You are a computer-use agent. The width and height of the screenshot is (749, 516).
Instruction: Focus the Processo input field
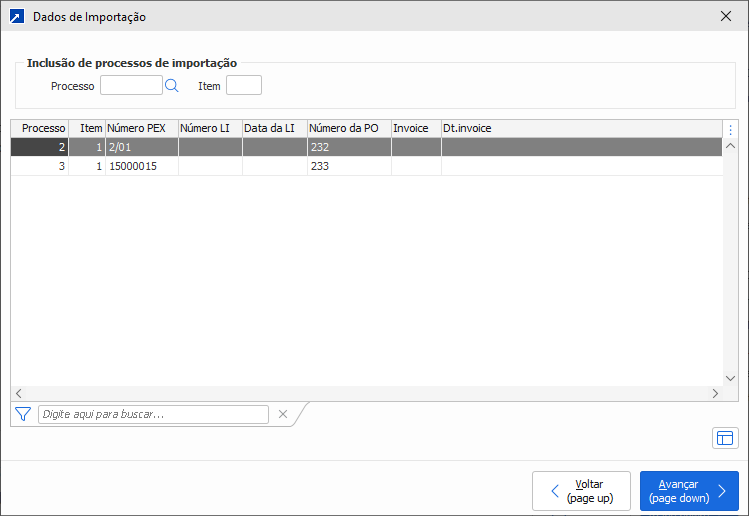pos(131,86)
